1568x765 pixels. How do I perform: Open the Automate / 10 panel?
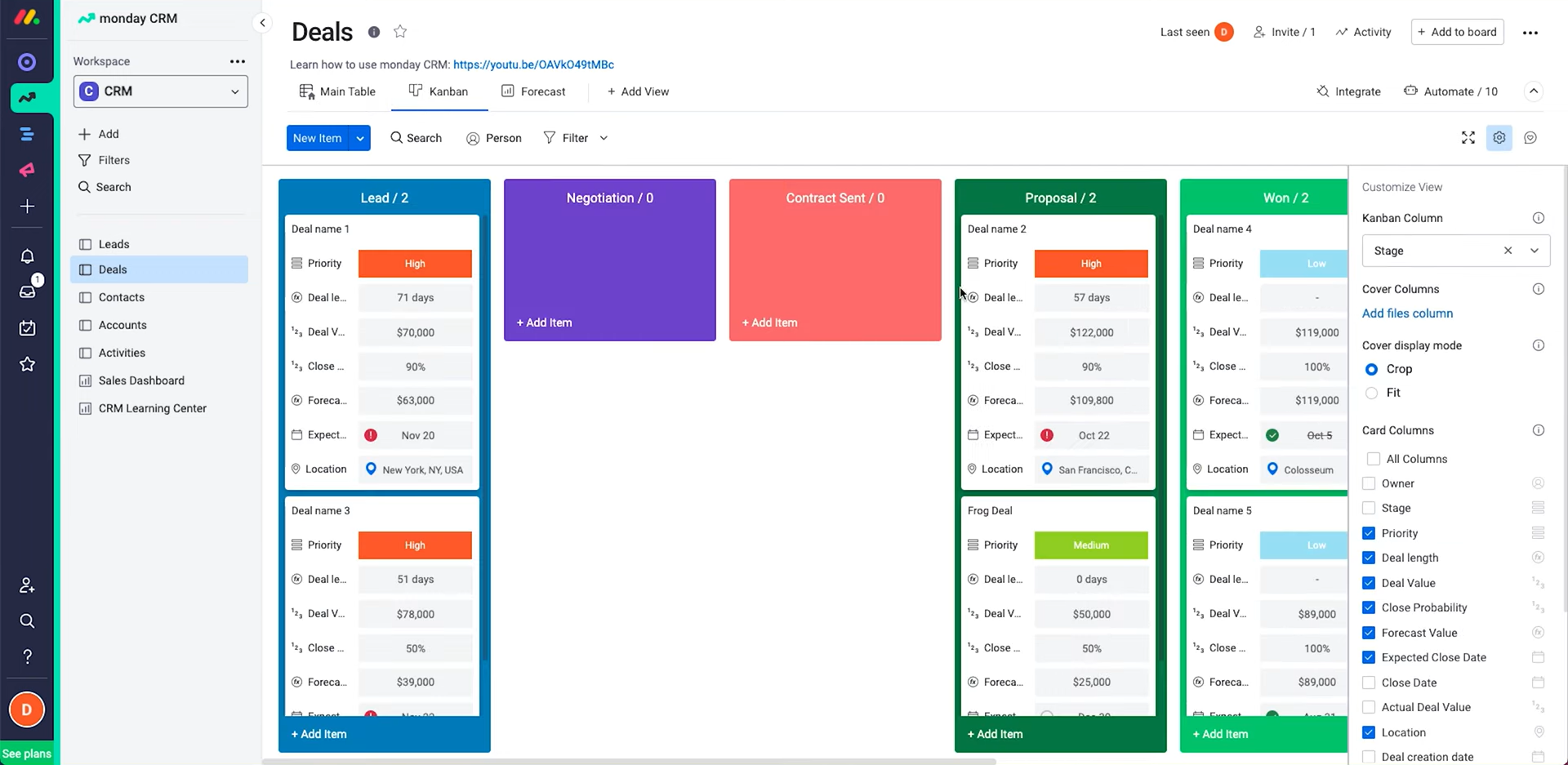[1450, 91]
